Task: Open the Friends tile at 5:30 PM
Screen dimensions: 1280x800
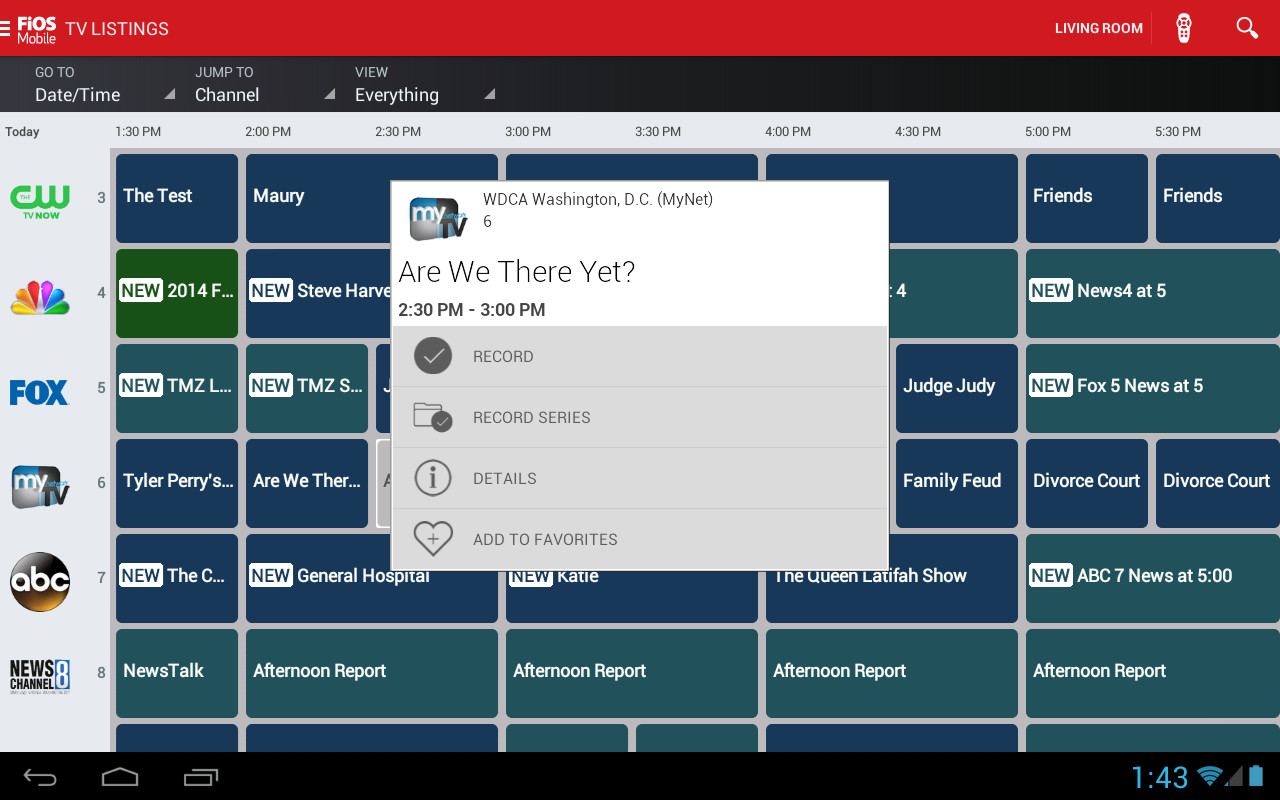Action: (1218, 198)
